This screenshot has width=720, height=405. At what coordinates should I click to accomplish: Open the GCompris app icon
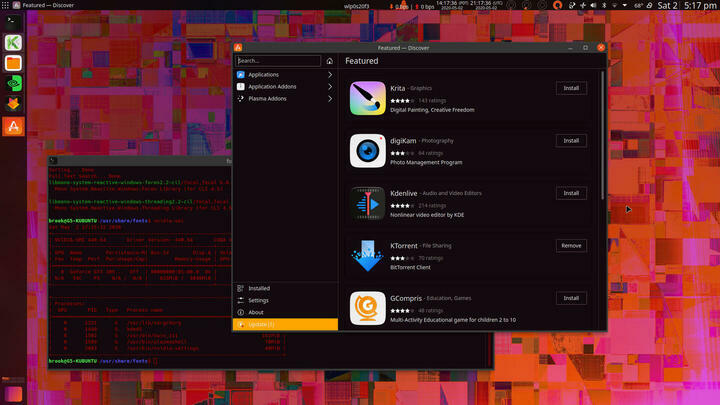tap(367, 308)
